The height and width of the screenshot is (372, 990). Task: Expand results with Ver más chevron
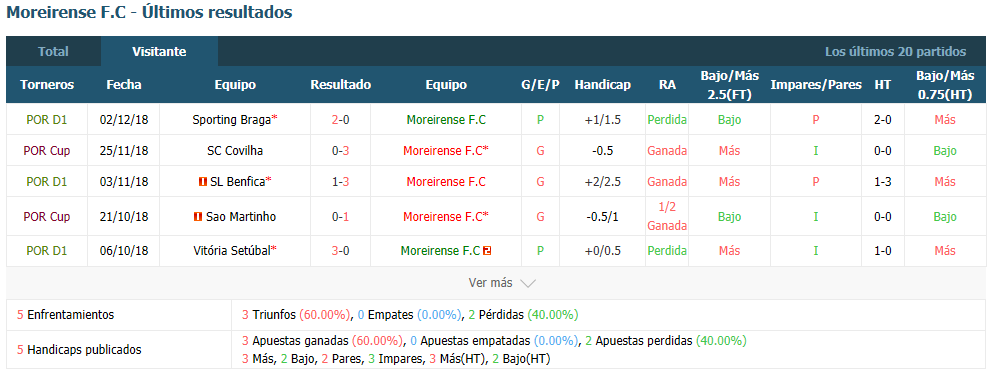[527, 284]
